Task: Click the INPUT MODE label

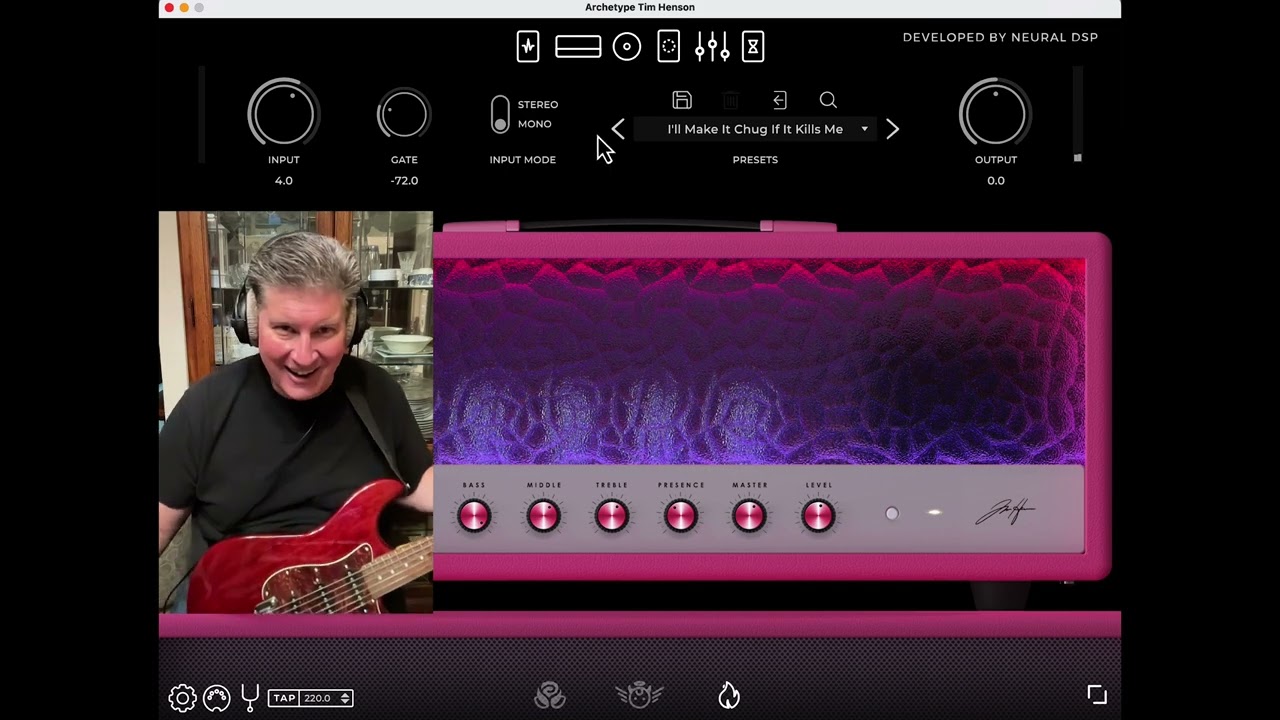Action: (523, 160)
